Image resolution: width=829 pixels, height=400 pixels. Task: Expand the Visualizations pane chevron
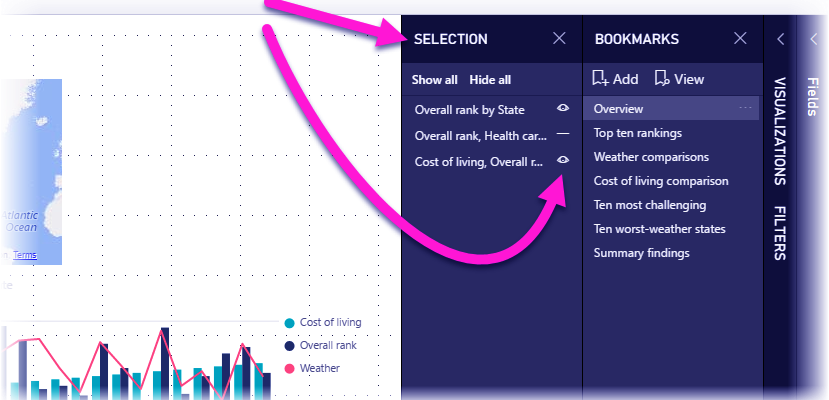pyautogui.click(x=780, y=39)
